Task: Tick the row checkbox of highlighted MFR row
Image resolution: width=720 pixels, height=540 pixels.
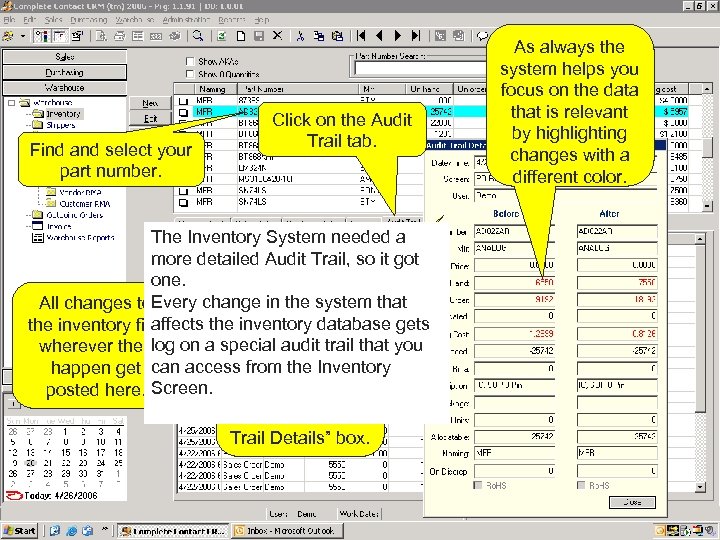Action: pos(183,112)
